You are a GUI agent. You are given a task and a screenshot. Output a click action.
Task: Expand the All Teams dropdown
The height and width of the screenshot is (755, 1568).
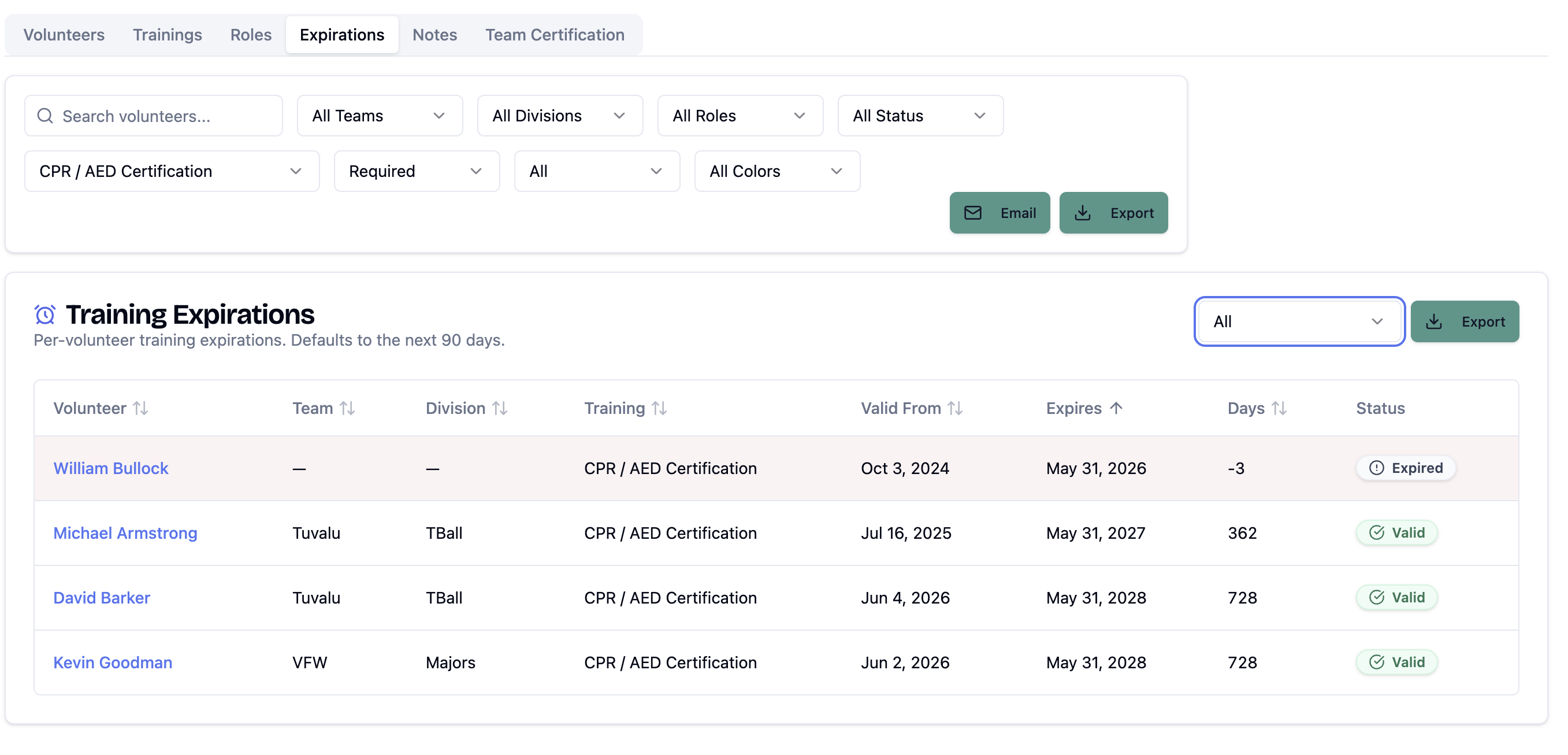point(380,116)
